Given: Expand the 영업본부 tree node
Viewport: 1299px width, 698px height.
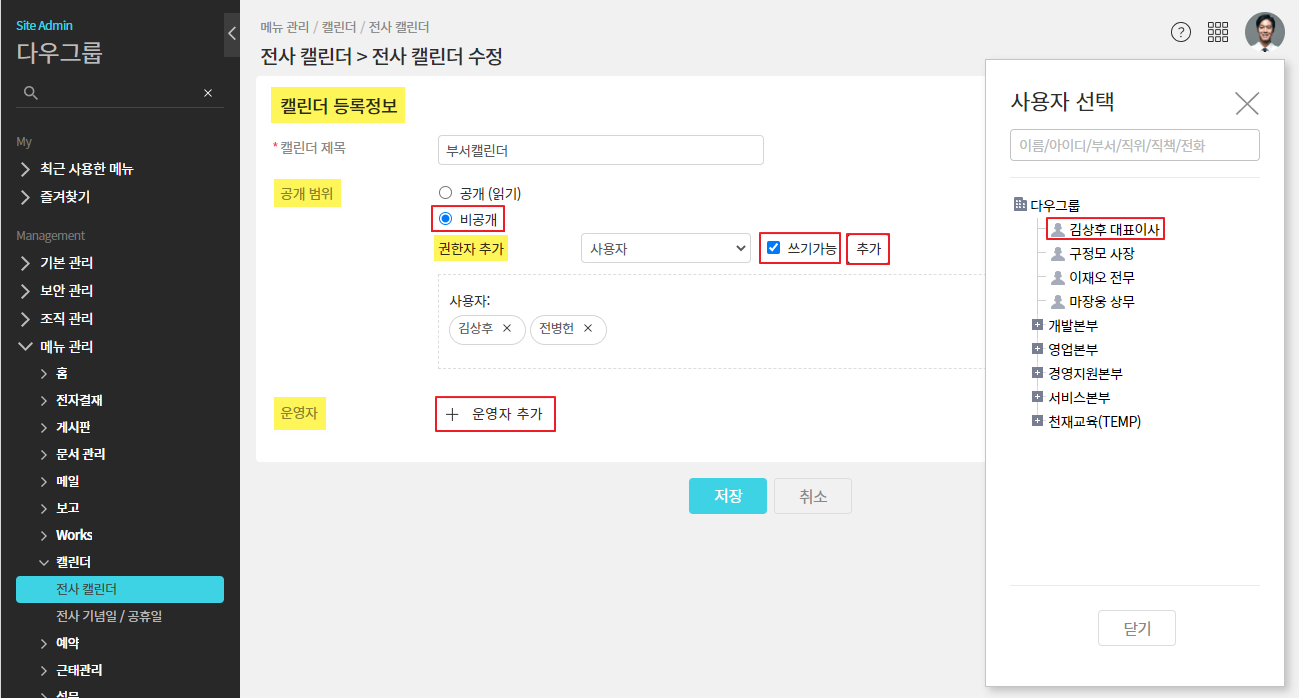Looking at the screenshot, I should click(x=1037, y=349).
